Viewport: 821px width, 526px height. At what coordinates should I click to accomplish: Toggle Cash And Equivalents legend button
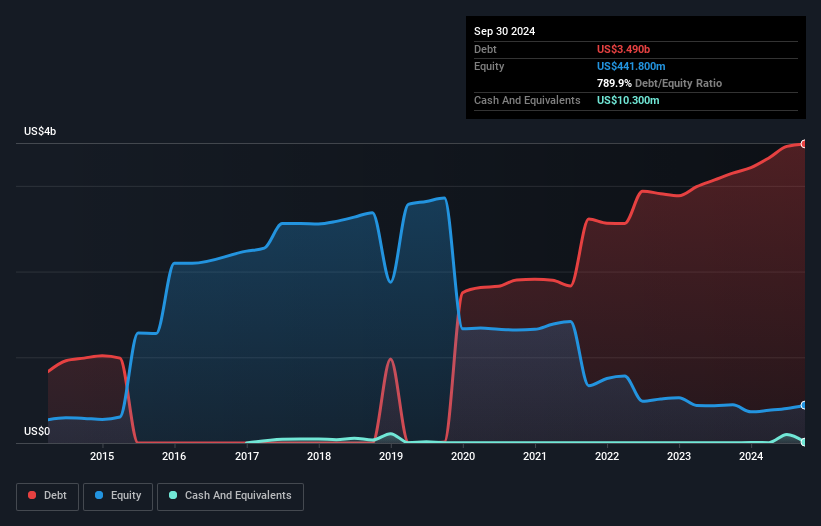tap(230, 496)
